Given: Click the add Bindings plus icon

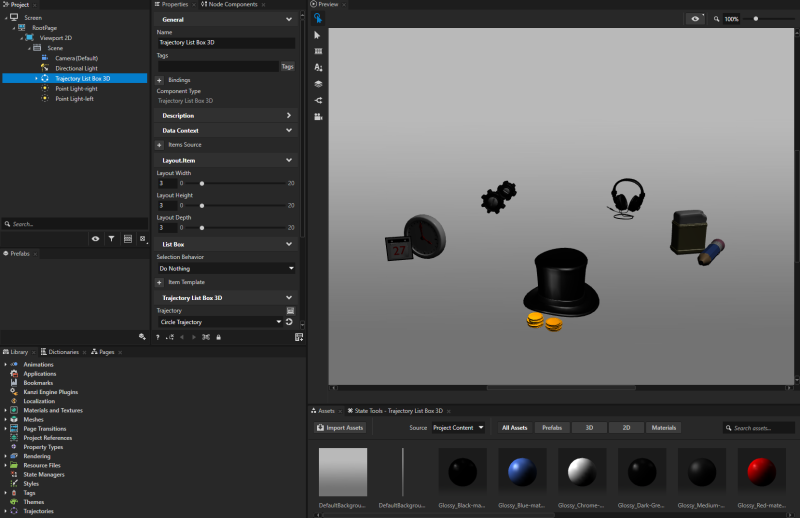Looking at the screenshot, I should point(160,79).
